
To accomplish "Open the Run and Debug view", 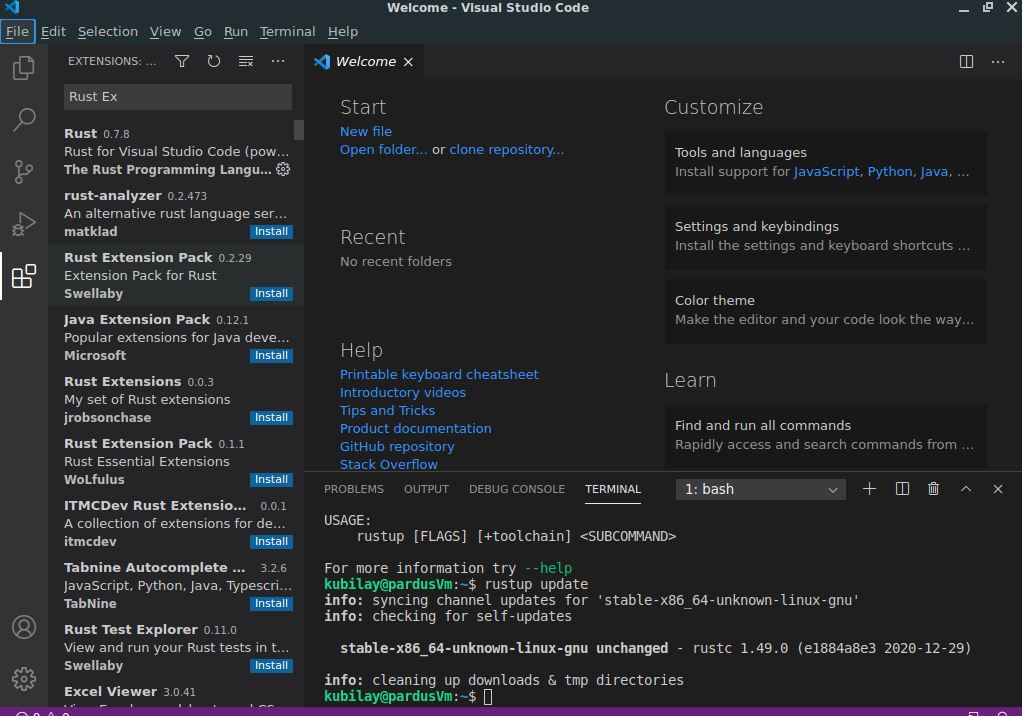I will 23,224.
